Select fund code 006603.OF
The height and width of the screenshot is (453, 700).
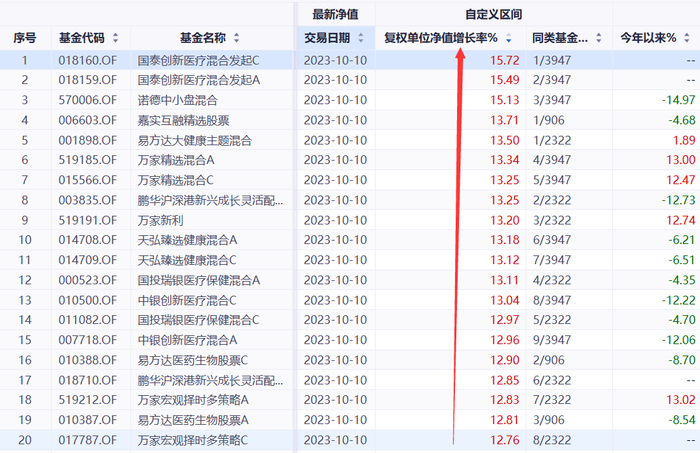coord(88,120)
